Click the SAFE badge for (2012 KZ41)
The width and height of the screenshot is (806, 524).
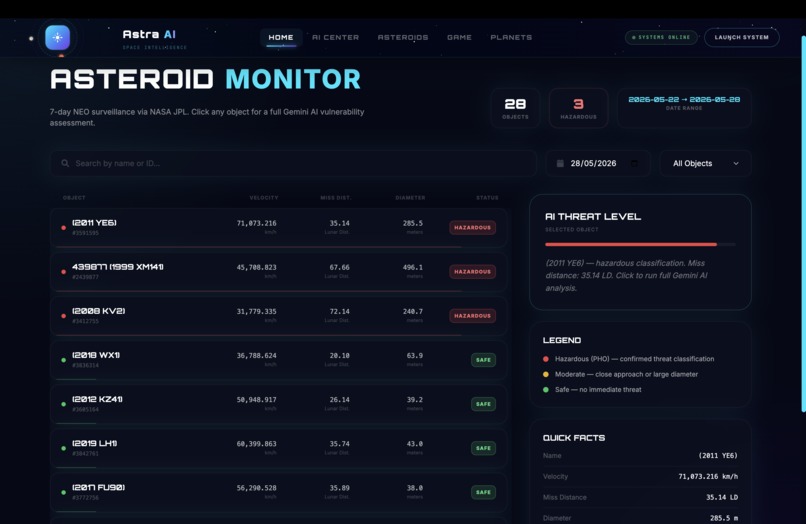click(x=483, y=404)
